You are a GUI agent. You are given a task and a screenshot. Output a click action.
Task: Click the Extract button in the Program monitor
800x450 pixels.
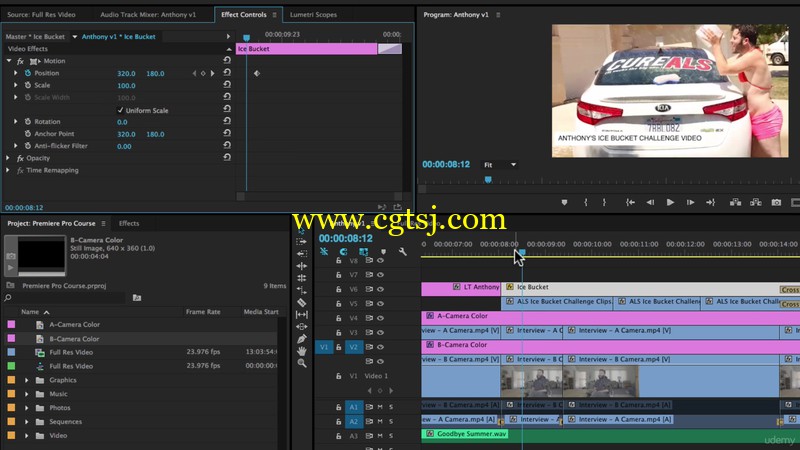(756, 203)
